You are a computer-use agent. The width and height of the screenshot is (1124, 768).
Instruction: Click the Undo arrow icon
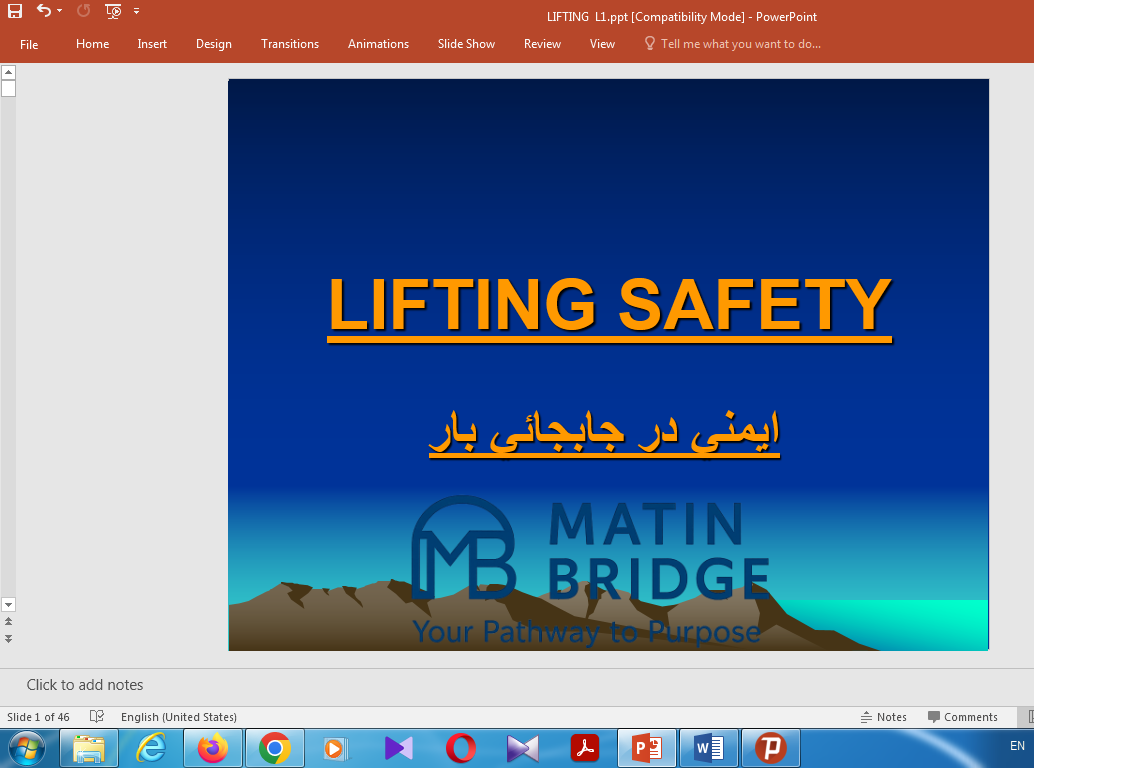[43, 11]
